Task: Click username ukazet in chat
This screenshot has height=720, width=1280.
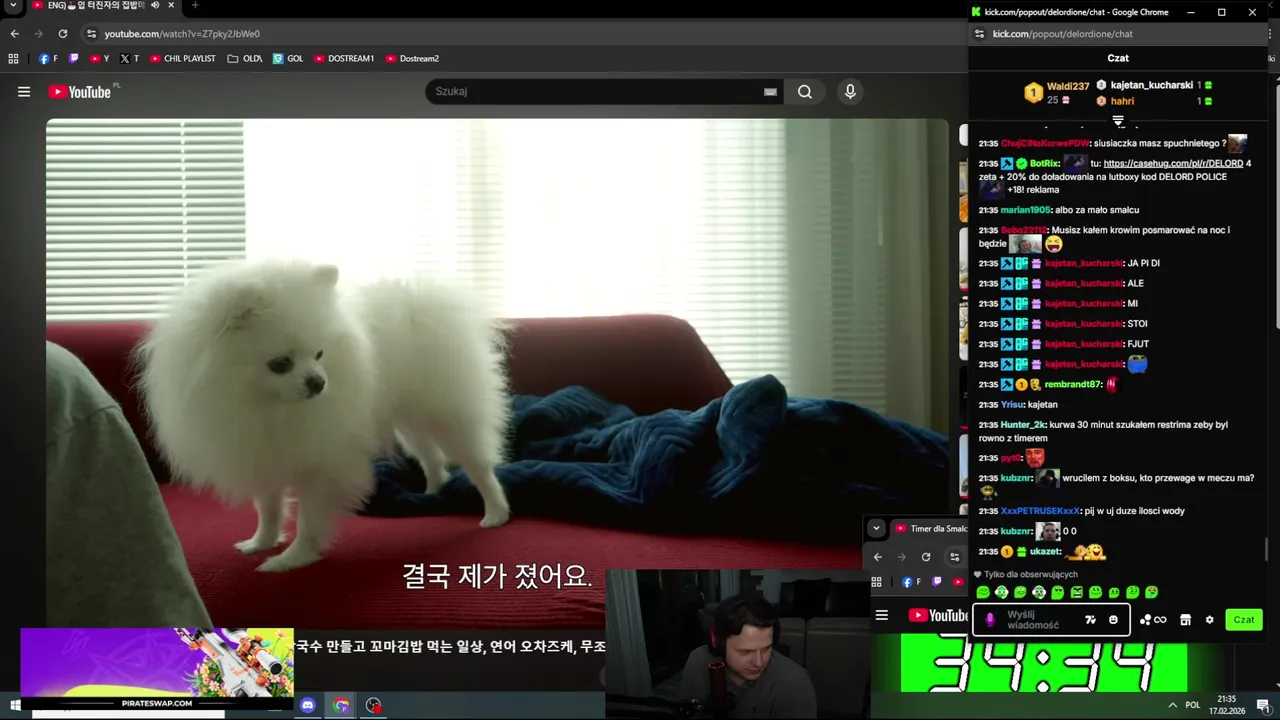Action: [x=1045, y=552]
